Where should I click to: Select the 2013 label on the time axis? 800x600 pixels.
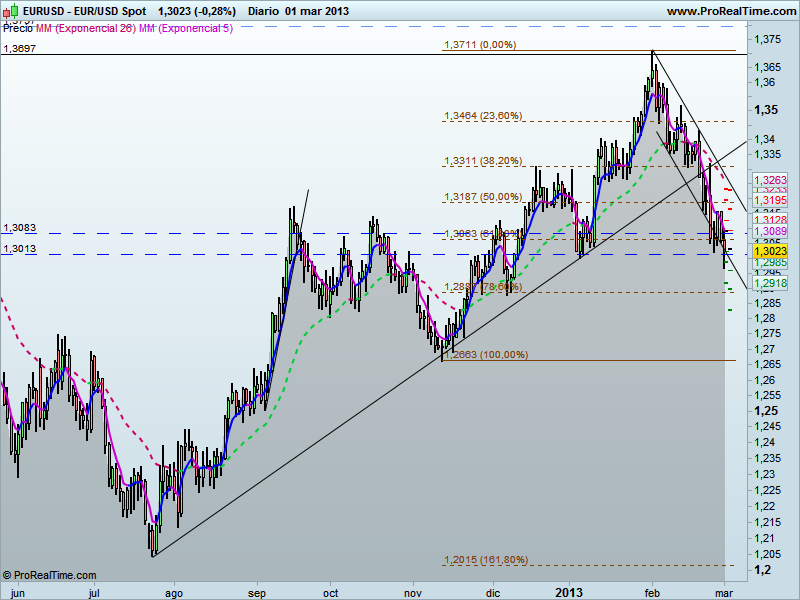tap(568, 592)
